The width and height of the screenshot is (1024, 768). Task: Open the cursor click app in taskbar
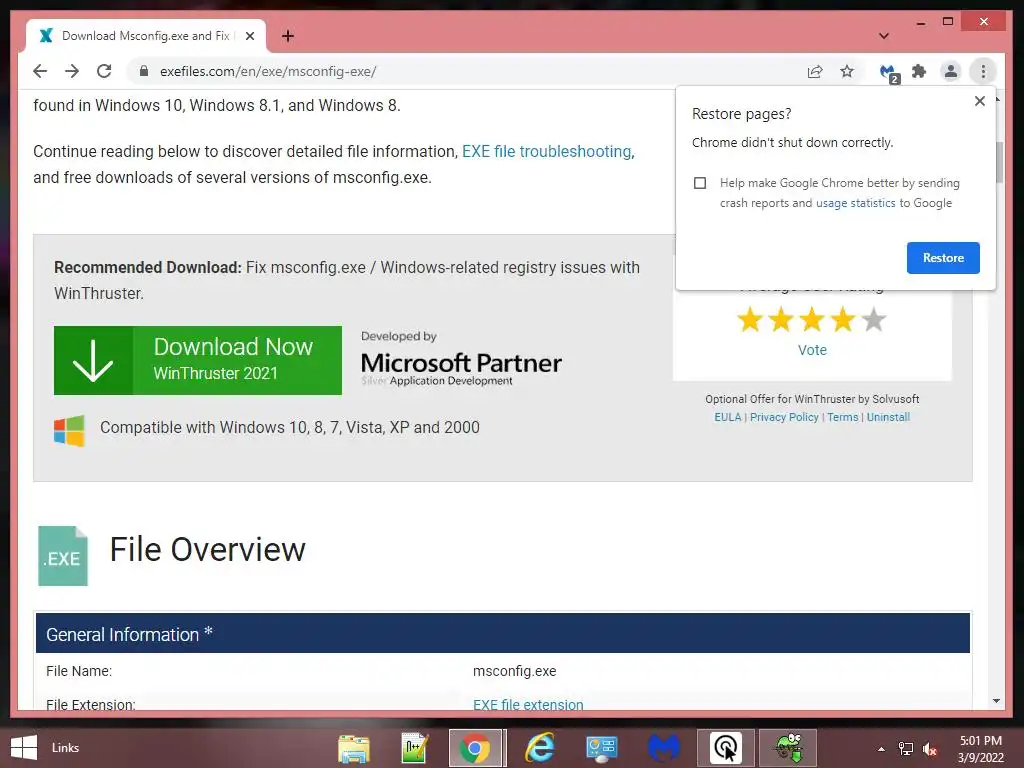pos(726,748)
